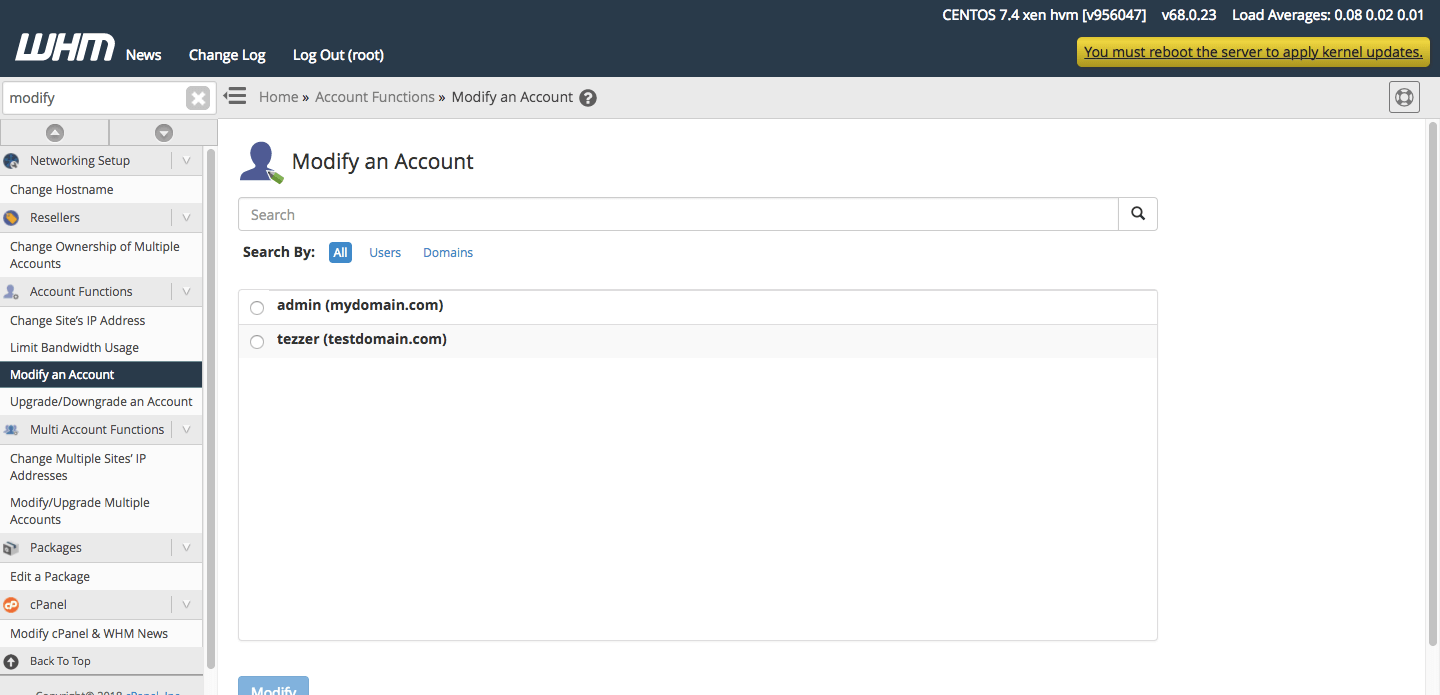Open News in the top bar
This screenshot has width=1440, height=695.
click(x=143, y=55)
